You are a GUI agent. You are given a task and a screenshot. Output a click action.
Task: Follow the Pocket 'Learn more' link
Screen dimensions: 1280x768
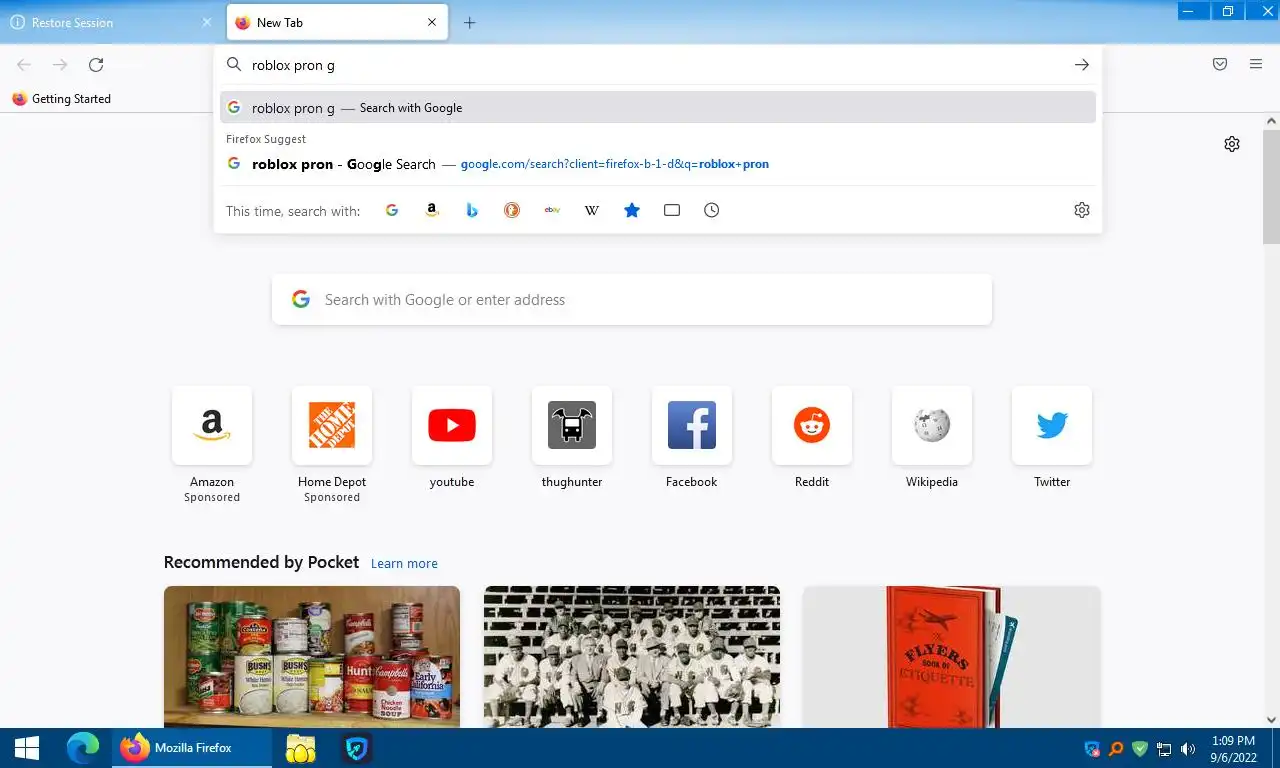click(404, 563)
